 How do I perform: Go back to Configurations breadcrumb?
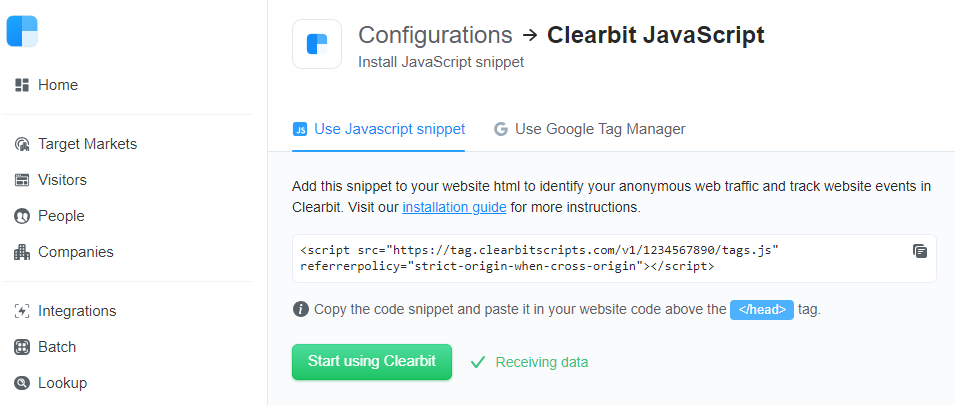435,35
